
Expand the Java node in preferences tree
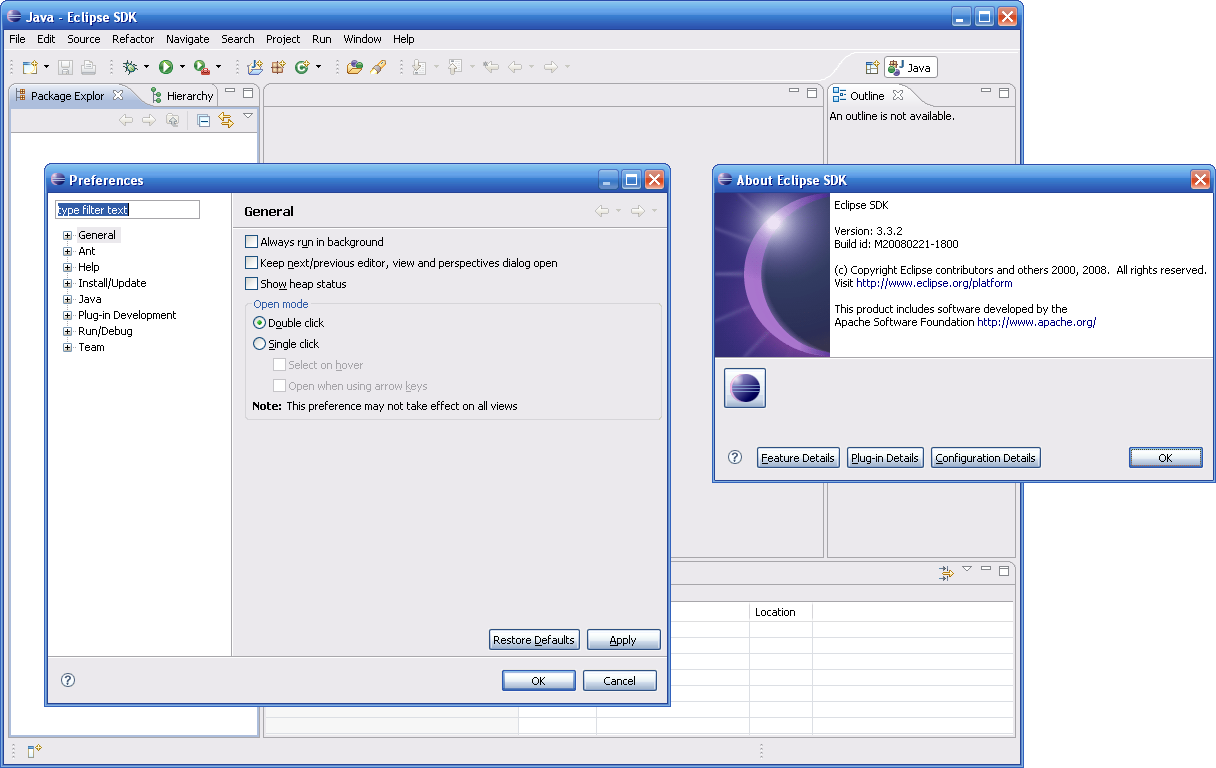coord(68,299)
